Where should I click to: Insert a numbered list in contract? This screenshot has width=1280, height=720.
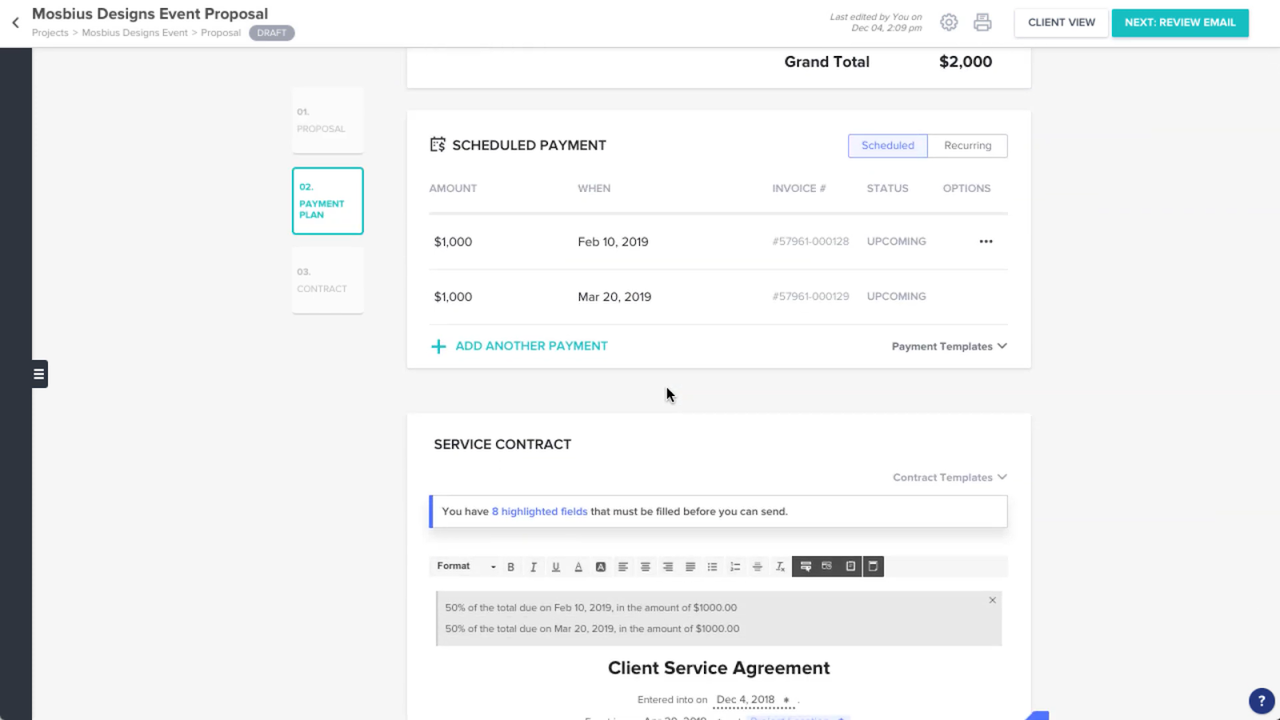coord(735,567)
